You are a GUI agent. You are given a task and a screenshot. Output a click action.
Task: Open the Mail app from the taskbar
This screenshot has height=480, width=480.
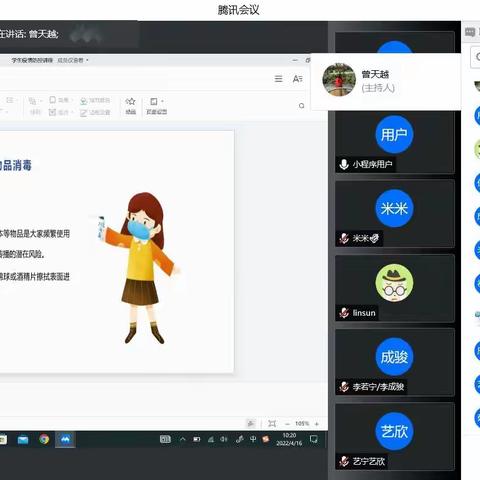[x=23, y=440]
